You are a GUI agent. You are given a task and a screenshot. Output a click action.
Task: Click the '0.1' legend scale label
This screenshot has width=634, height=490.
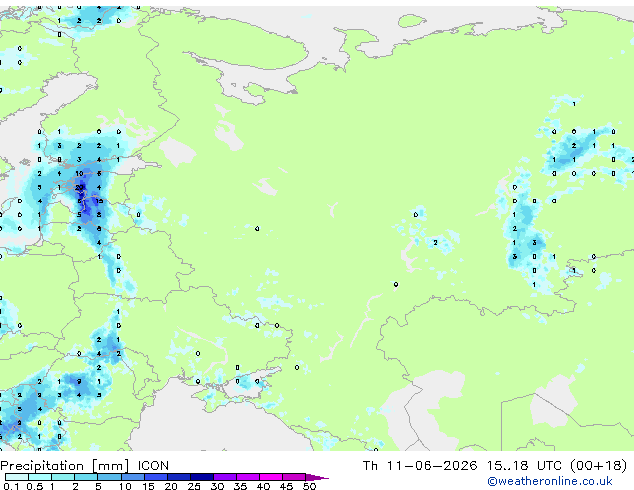11,486
